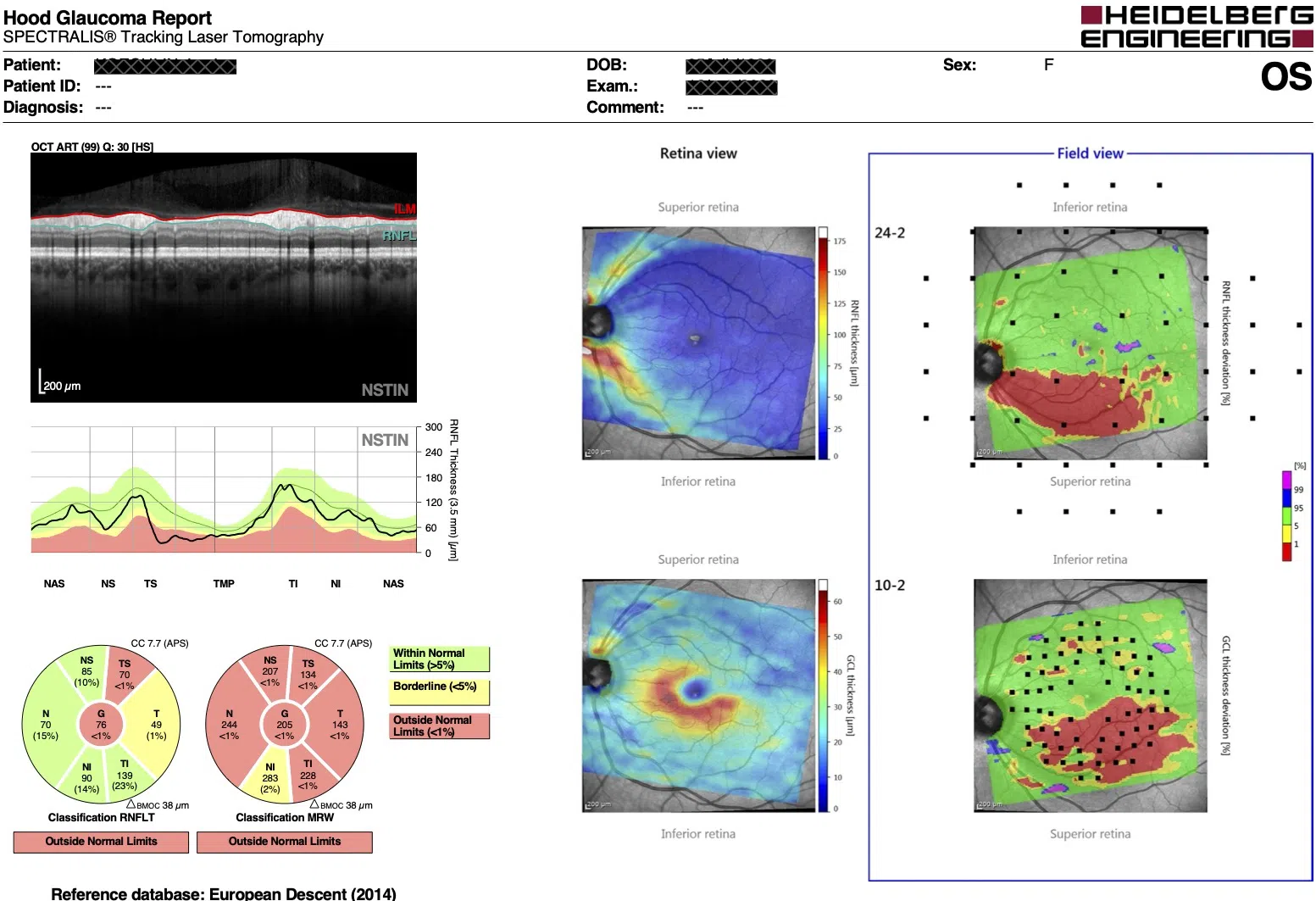Open the RNFL thickness deviation map
This screenshot has height=901, width=1316.
pyautogui.click(x=1091, y=343)
